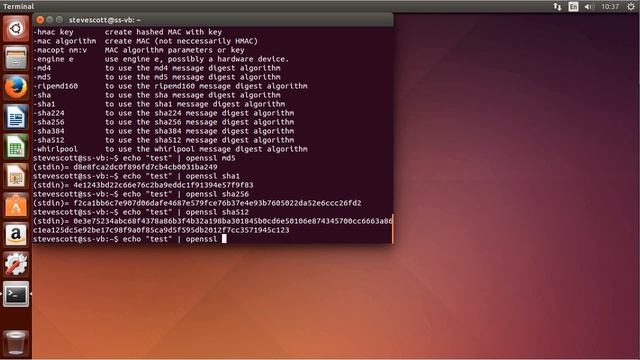Click the openssl sha256 command line
640x360 pixels.
pyautogui.click(x=141, y=194)
